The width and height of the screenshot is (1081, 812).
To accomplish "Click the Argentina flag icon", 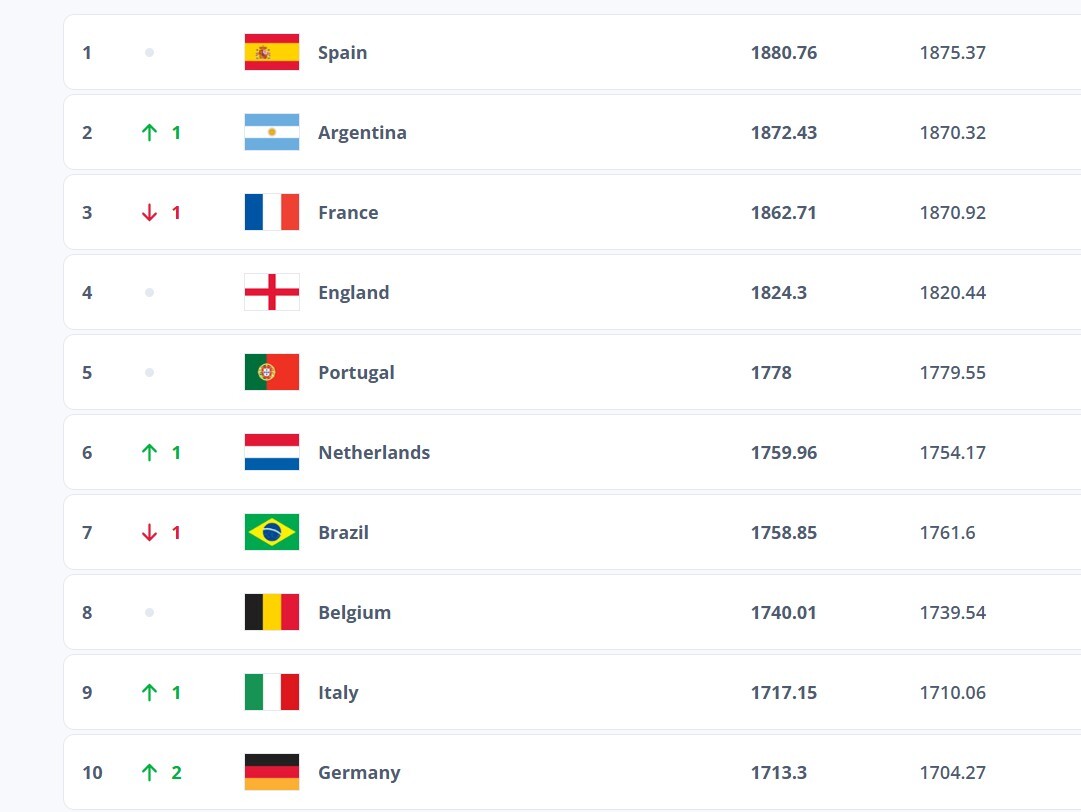I will (272, 132).
